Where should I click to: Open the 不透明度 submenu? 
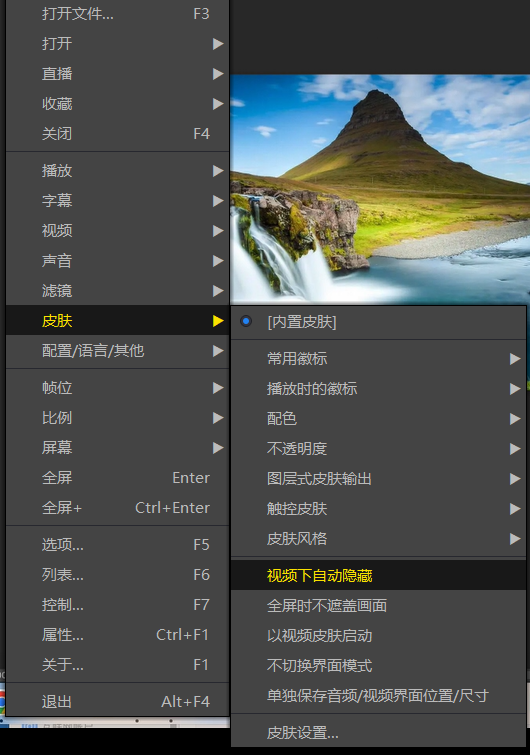point(378,449)
